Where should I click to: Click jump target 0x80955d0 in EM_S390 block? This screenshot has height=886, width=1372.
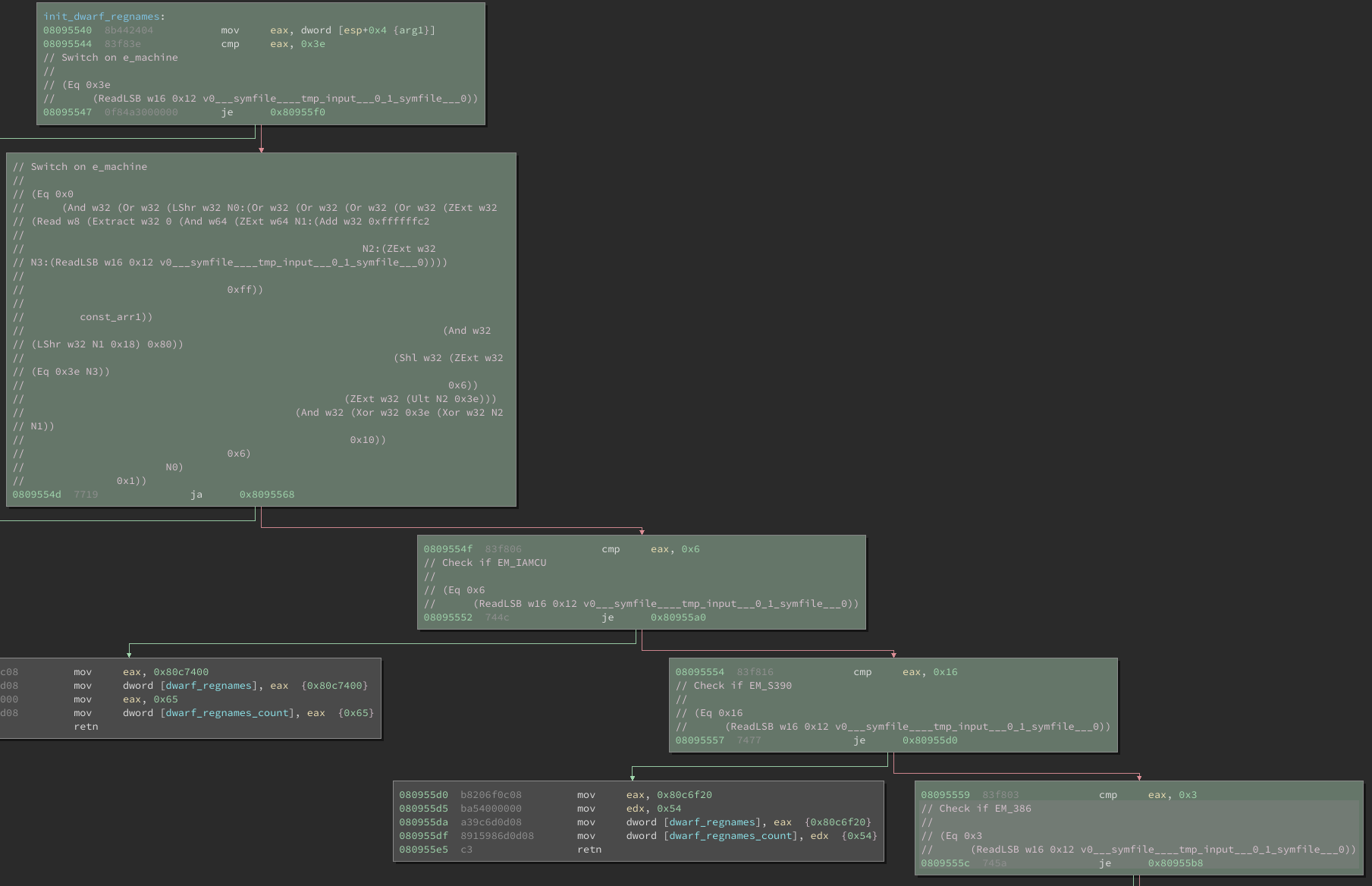(x=929, y=740)
